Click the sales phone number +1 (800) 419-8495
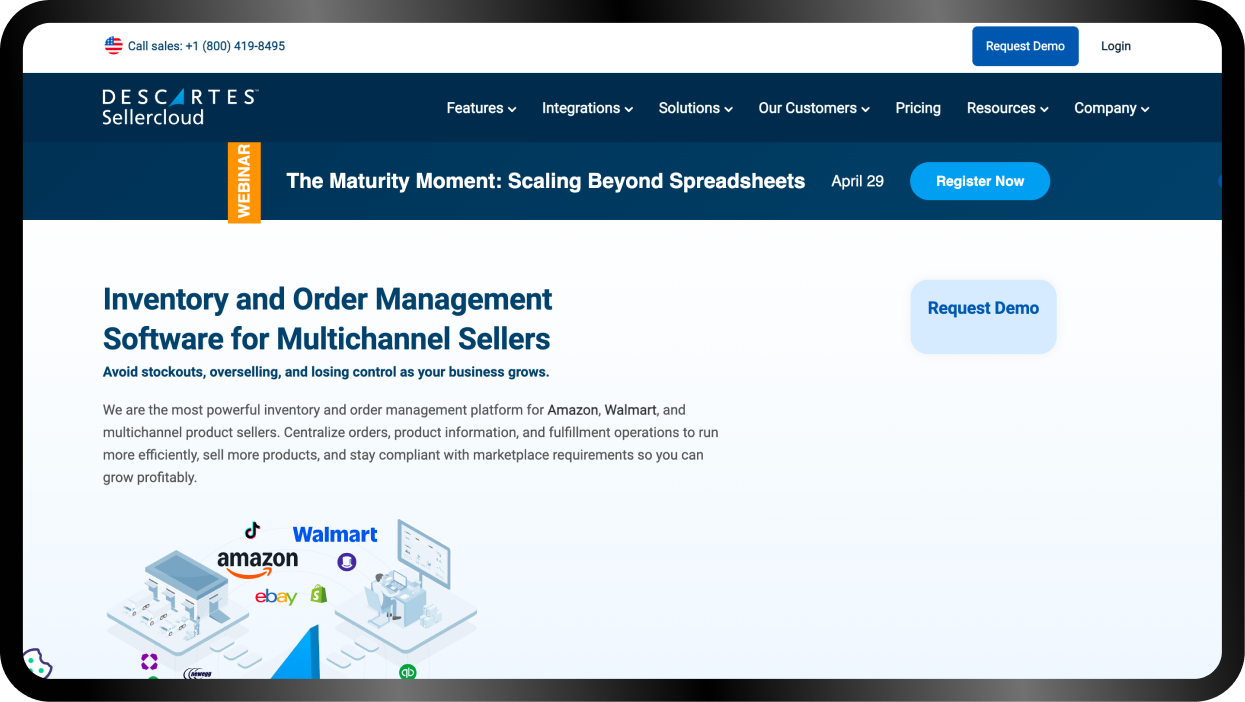The image size is (1245, 702). pyautogui.click(x=235, y=46)
